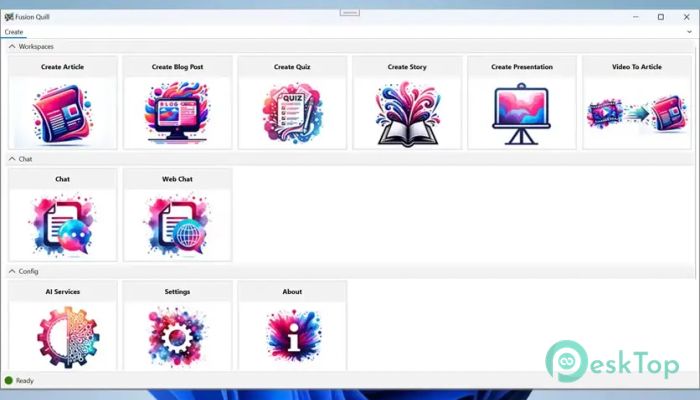Click the AI Services title label
Image resolution: width=700 pixels, height=400 pixels.
pos(62,292)
